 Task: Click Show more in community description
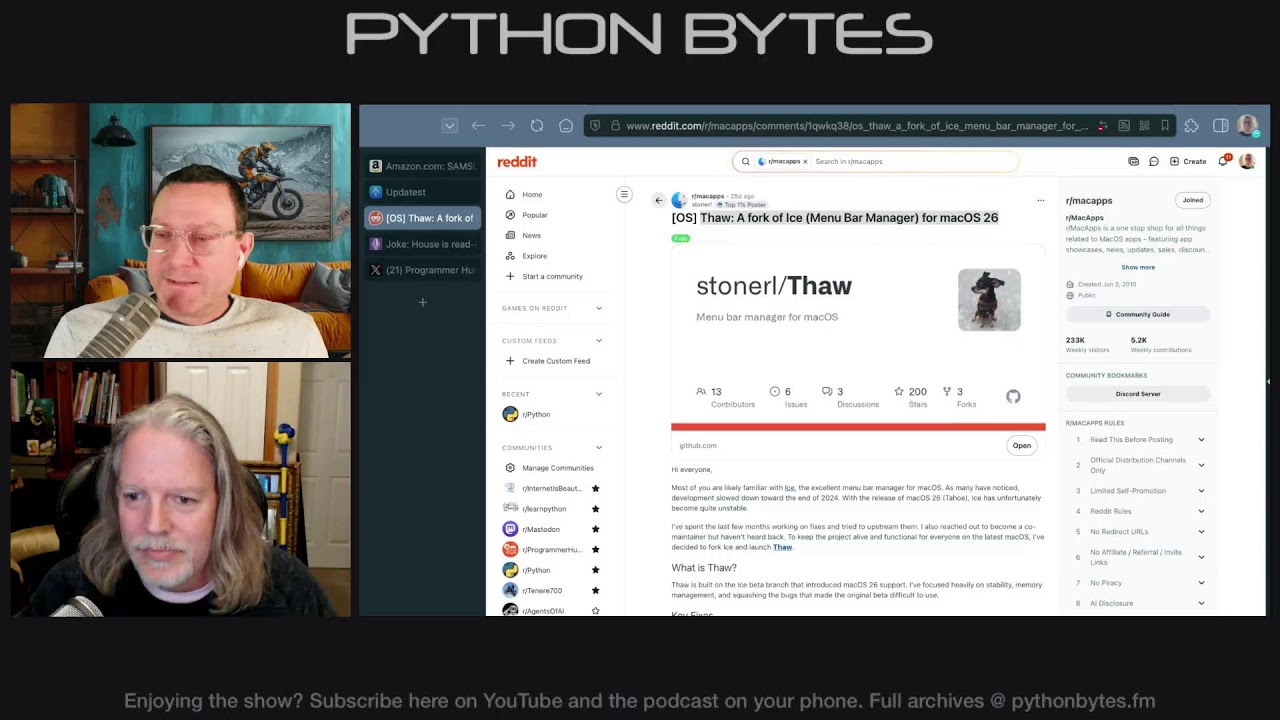pos(1138,267)
